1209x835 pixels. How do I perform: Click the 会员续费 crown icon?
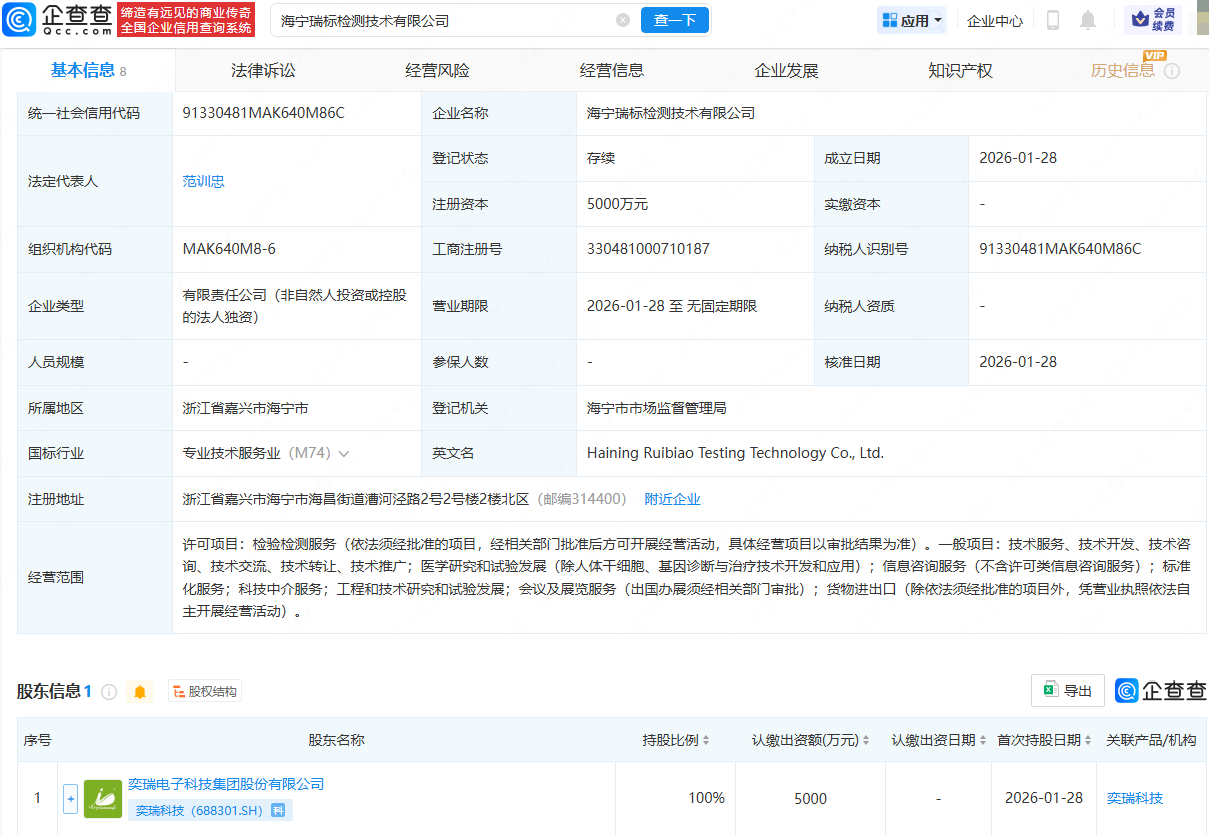point(1155,19)
